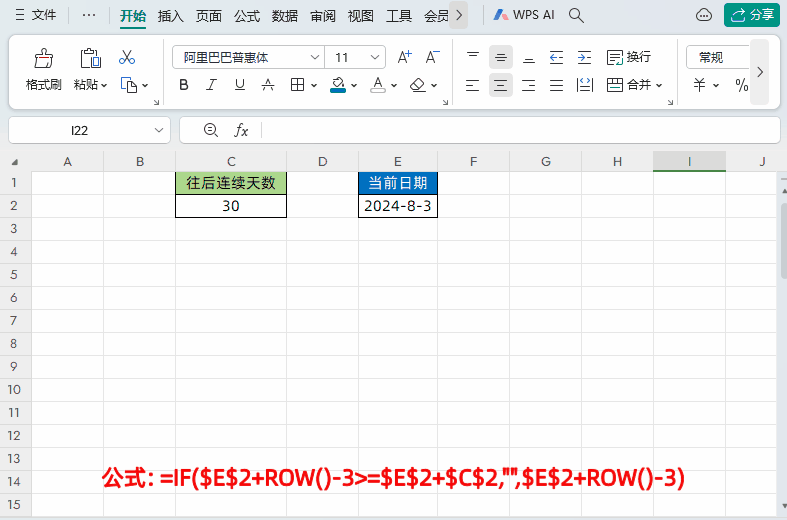Apply the fill color bucket

(338, 85)
